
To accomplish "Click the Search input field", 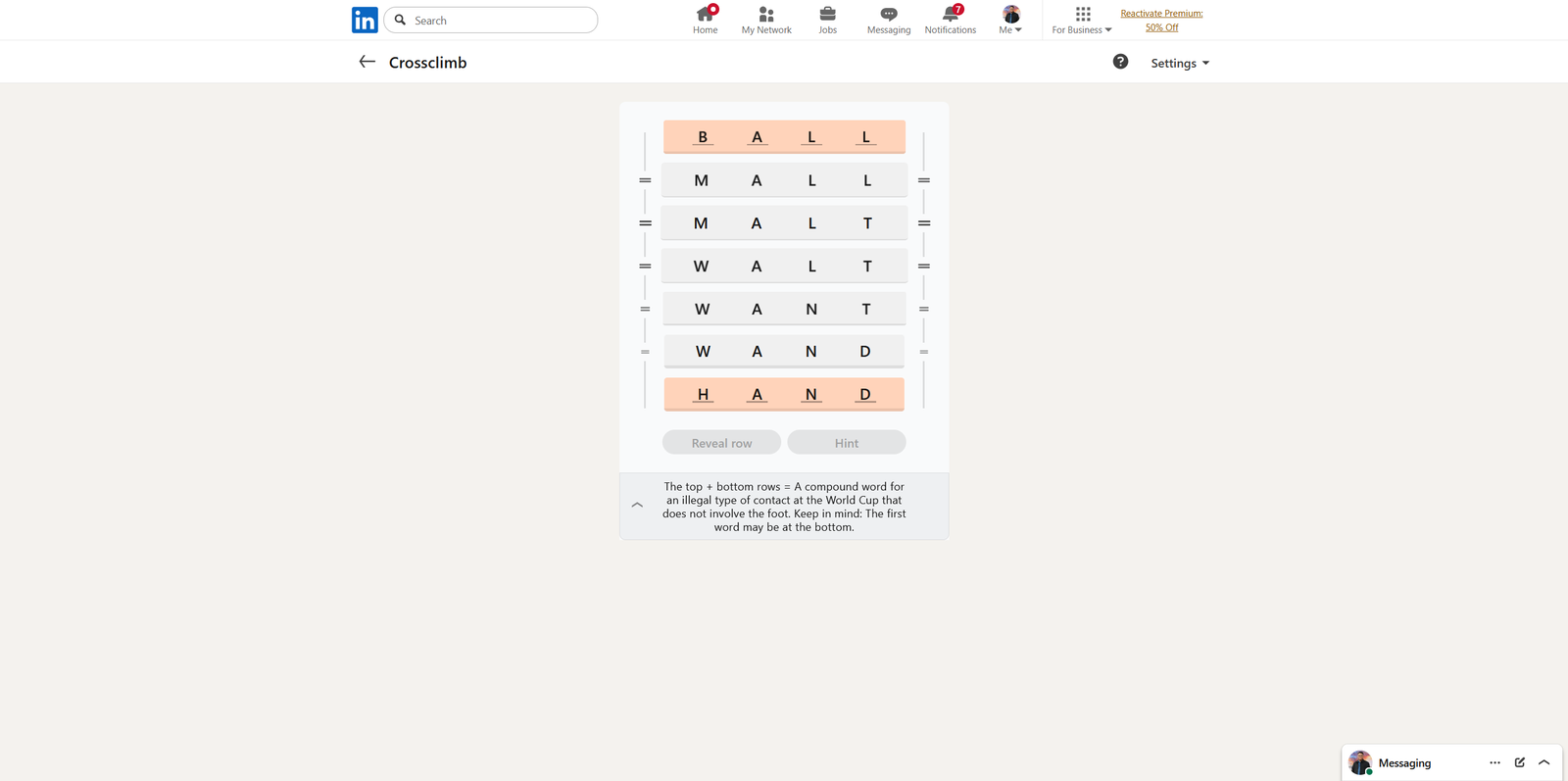I will (x=491, y=20).
